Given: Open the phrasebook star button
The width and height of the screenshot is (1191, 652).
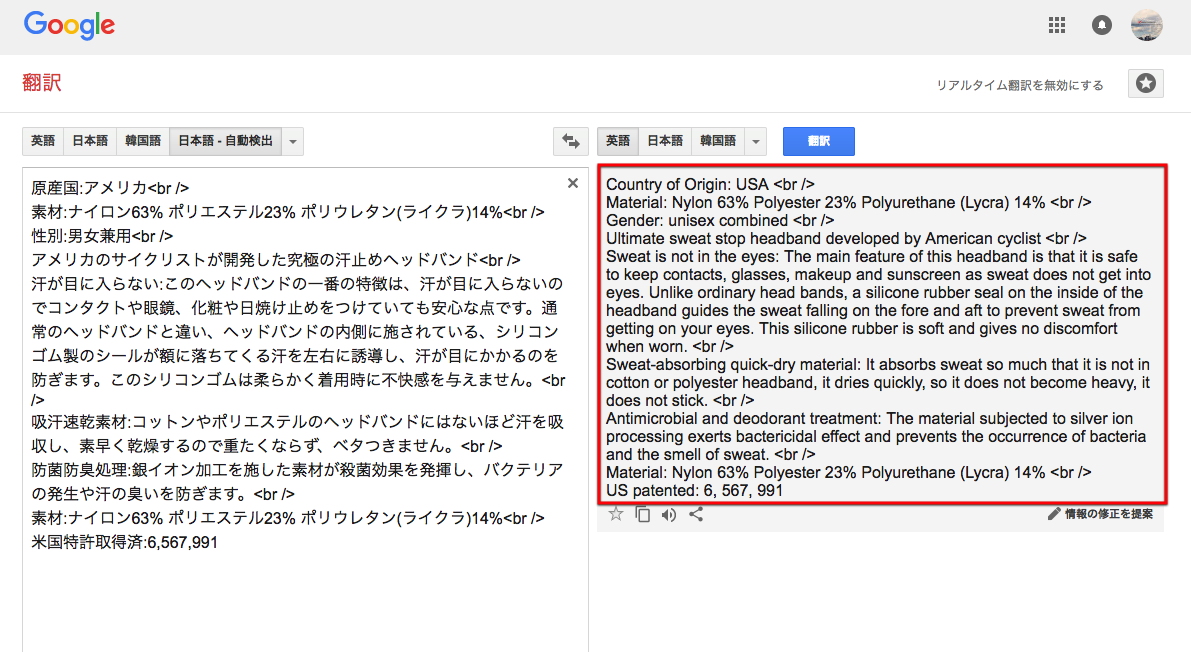Looking at the screenshot, I should click(x=1145, y=84).
